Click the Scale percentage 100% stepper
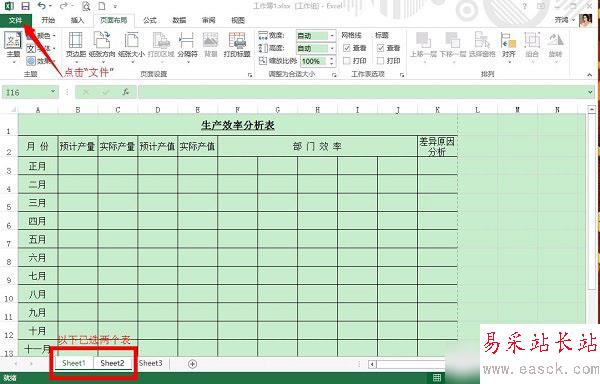 pos(332,61)
